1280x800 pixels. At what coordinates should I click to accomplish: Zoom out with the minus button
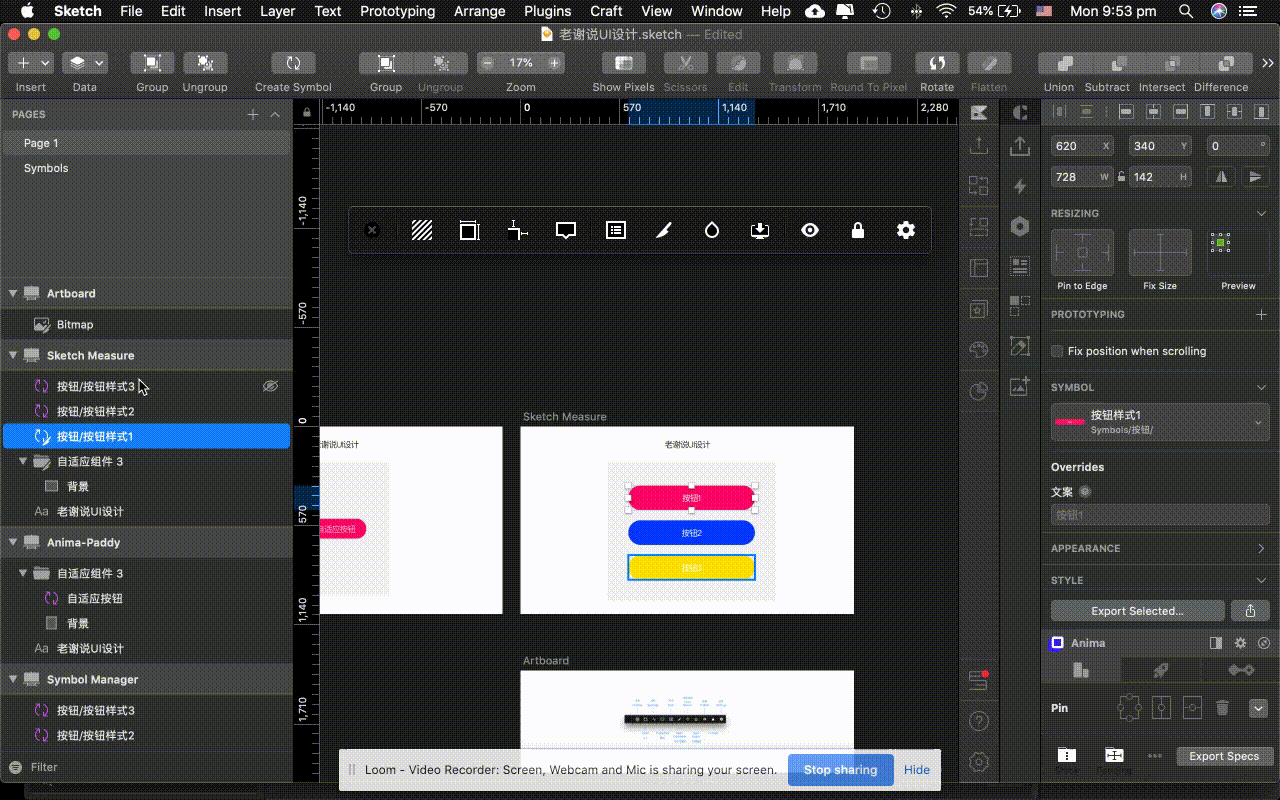(487, 63)
